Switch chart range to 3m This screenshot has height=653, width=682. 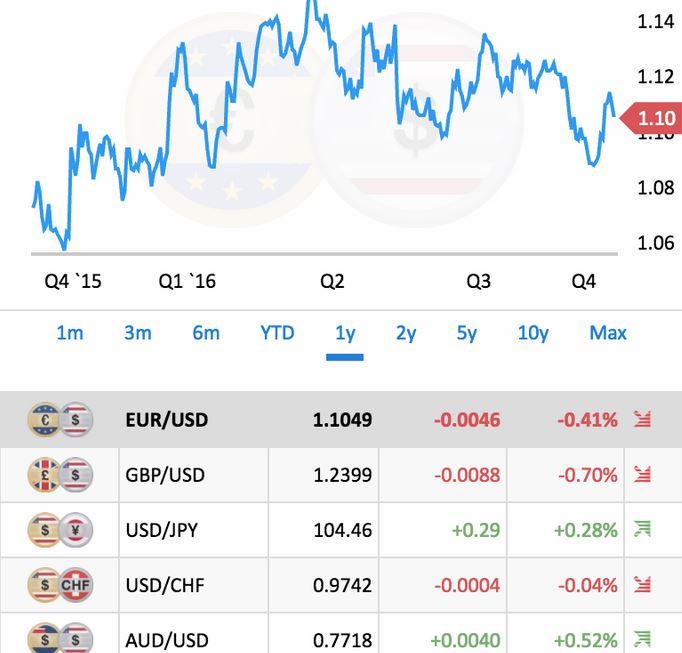pos(137,333)
